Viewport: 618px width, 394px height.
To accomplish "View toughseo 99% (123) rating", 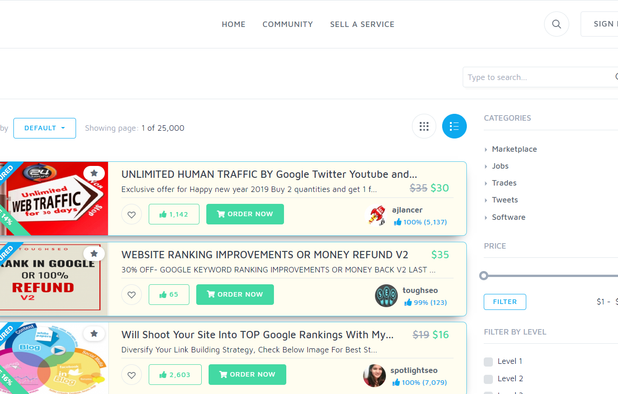I will coord(426,303).
